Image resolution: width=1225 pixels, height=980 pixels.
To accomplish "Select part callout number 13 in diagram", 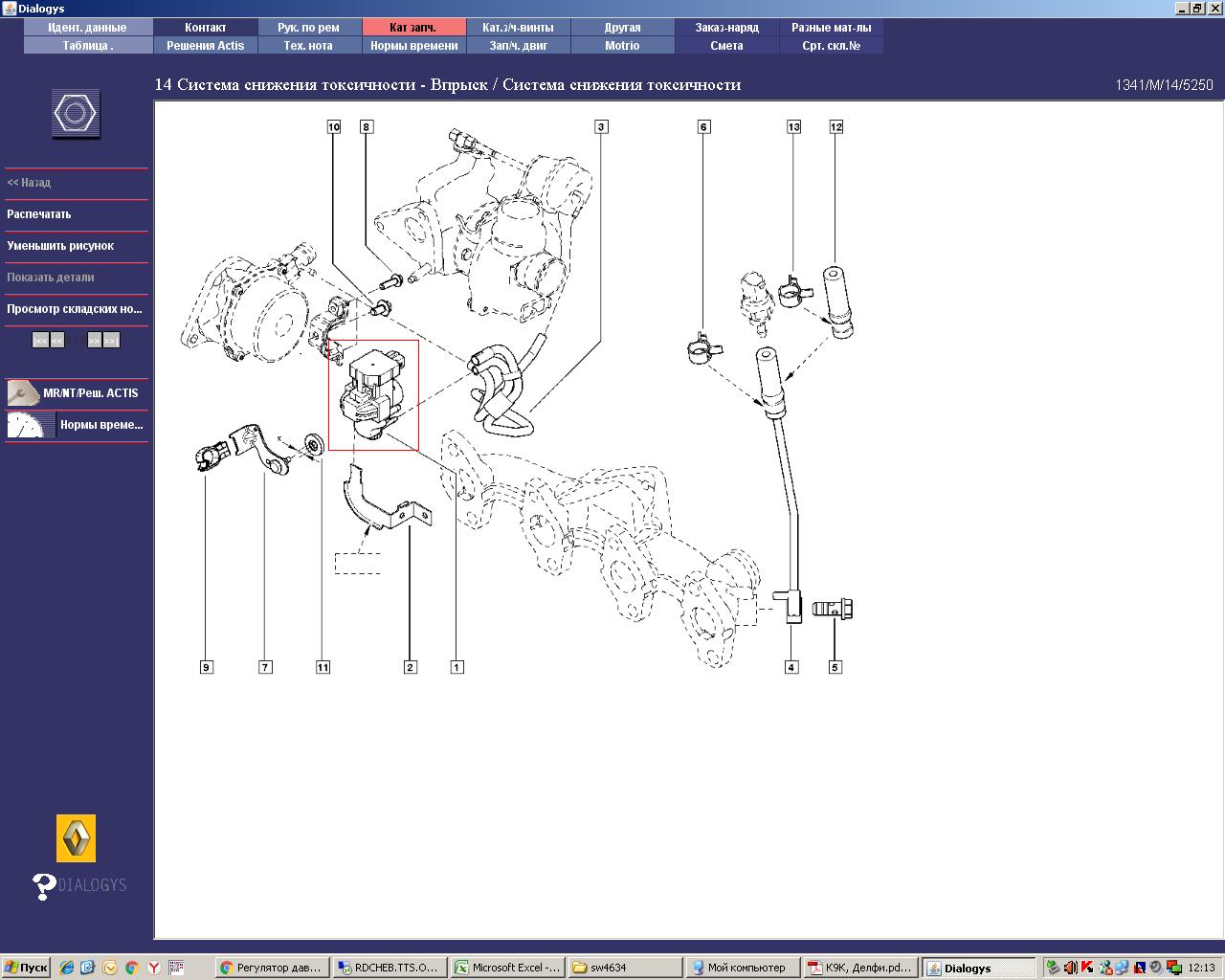I will tap(793, 126).
